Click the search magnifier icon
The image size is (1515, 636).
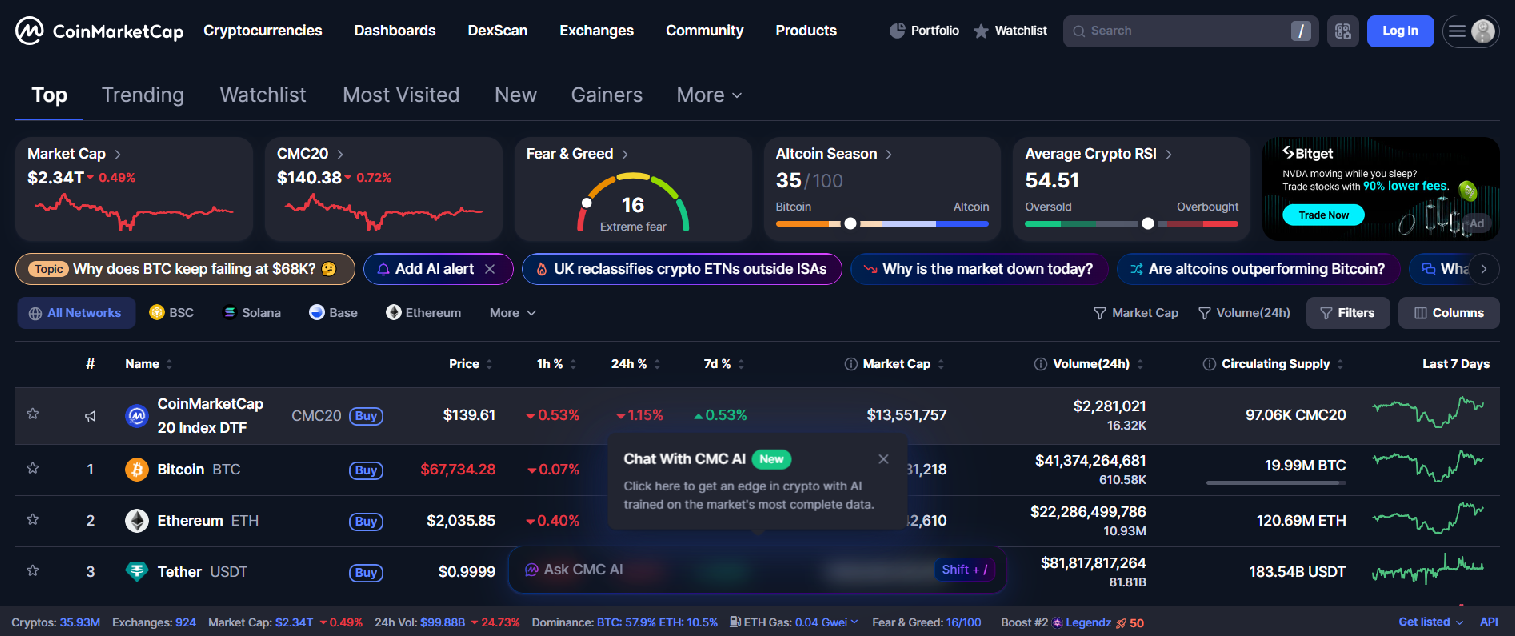click(x=1079, y=31)
